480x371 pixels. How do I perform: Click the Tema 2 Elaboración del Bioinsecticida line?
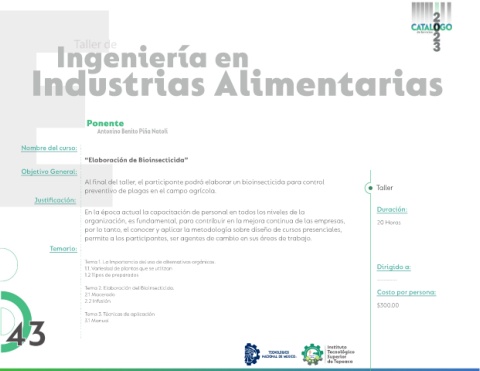[129, 288]
